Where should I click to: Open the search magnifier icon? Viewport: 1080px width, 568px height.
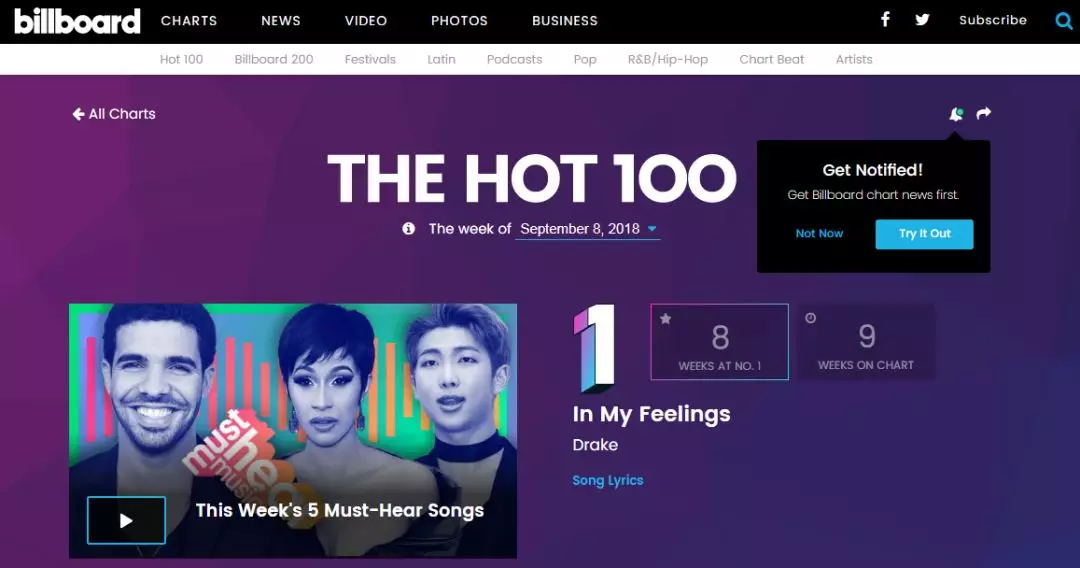pos(1063,21)
